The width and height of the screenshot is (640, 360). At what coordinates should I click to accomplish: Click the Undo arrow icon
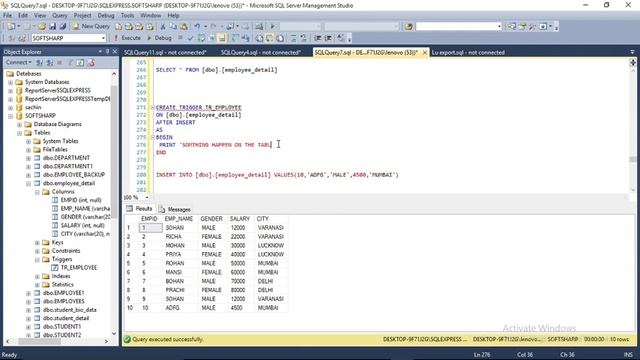coord(197,27)
